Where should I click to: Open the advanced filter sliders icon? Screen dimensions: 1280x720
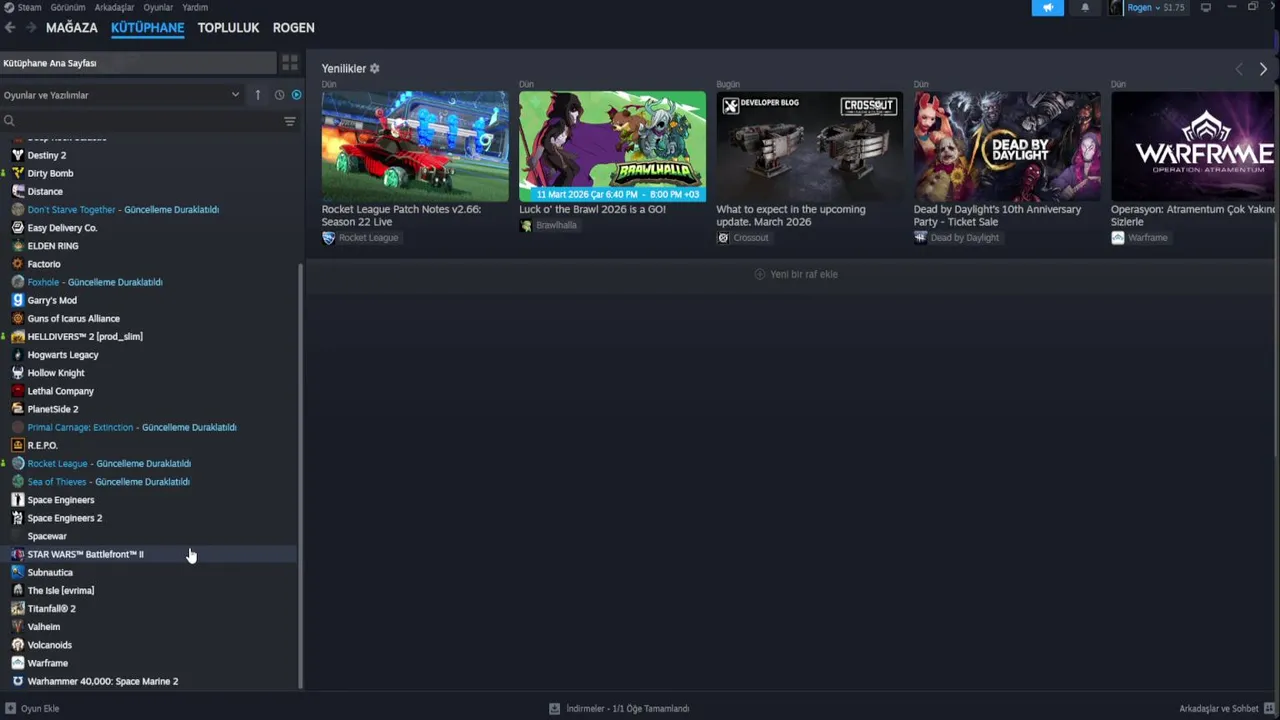290,121
